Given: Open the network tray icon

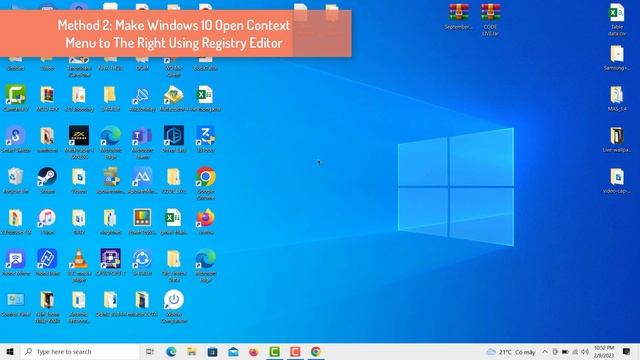Looking at the screenshot, I should click(x=575, y=352).
